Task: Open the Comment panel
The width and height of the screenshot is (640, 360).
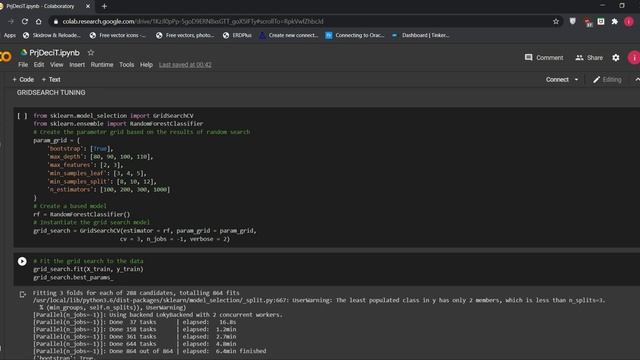Action: (x=544, y=58)
